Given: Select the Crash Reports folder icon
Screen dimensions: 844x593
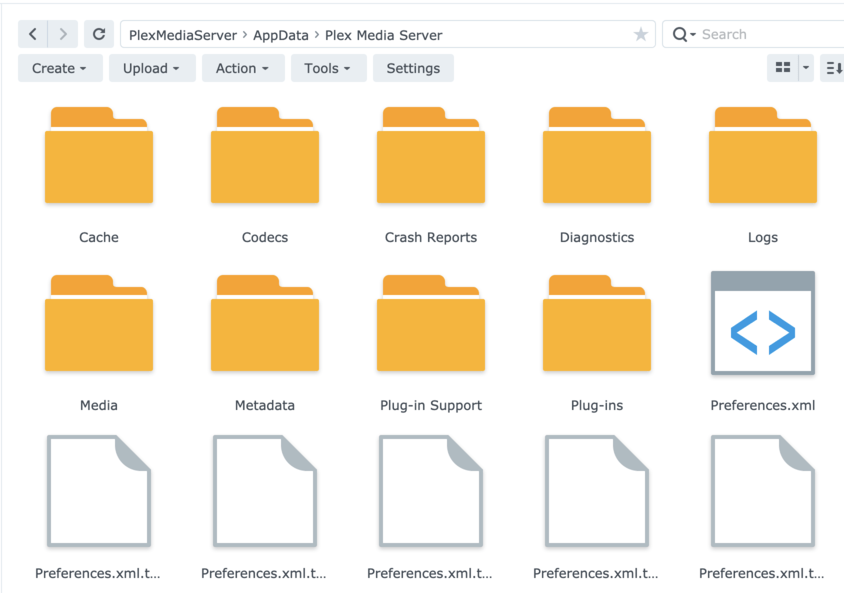Looking at the screenshot, I should tap(431, 156).
